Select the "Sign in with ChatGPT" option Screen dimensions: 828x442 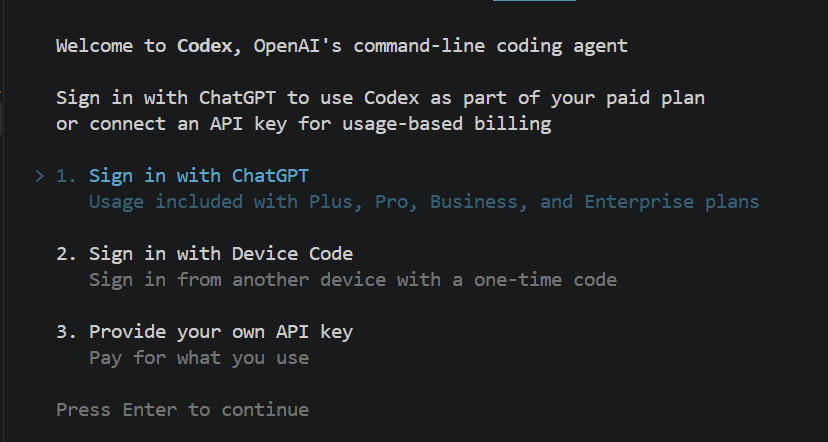199,176
